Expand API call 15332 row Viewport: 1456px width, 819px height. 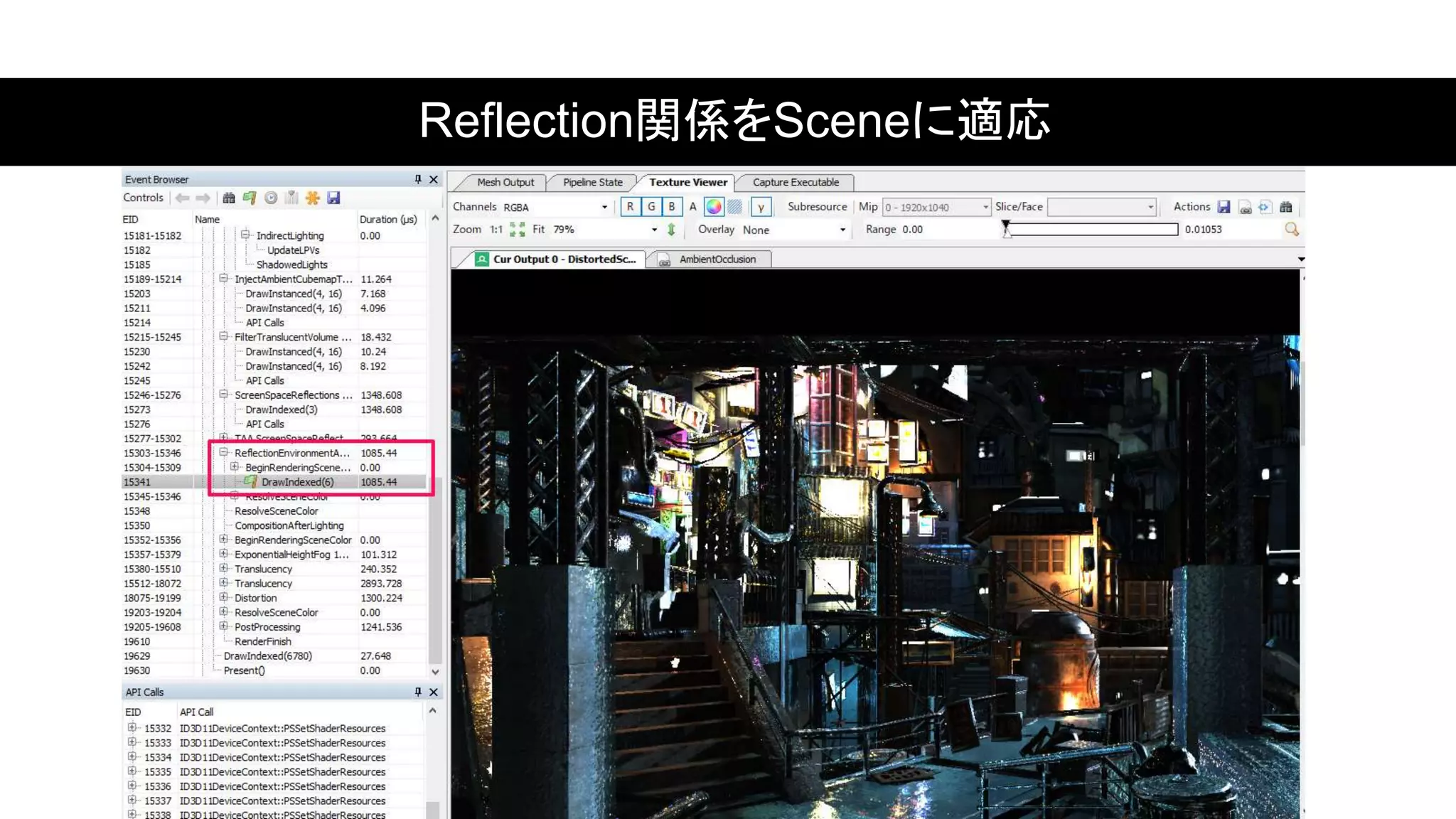coord(132,727)
